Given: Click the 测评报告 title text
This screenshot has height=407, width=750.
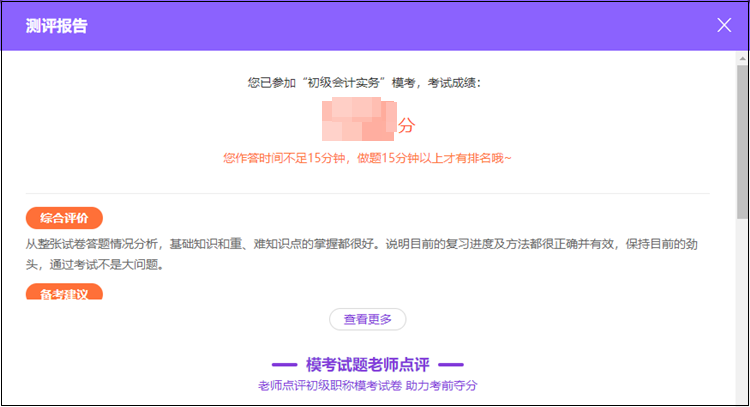Looking at the screenshot, I should (56, 26).
